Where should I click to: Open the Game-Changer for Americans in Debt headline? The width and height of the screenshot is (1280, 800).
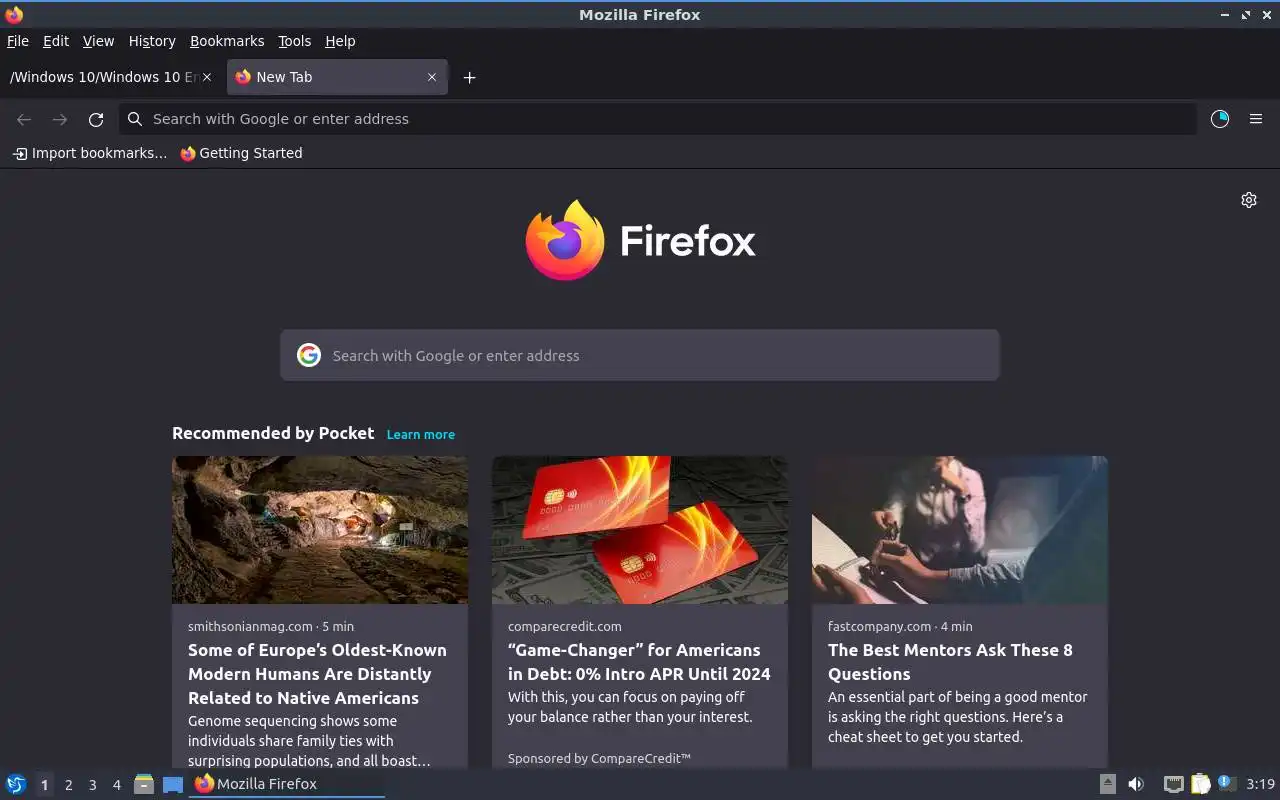coord(639,662)
